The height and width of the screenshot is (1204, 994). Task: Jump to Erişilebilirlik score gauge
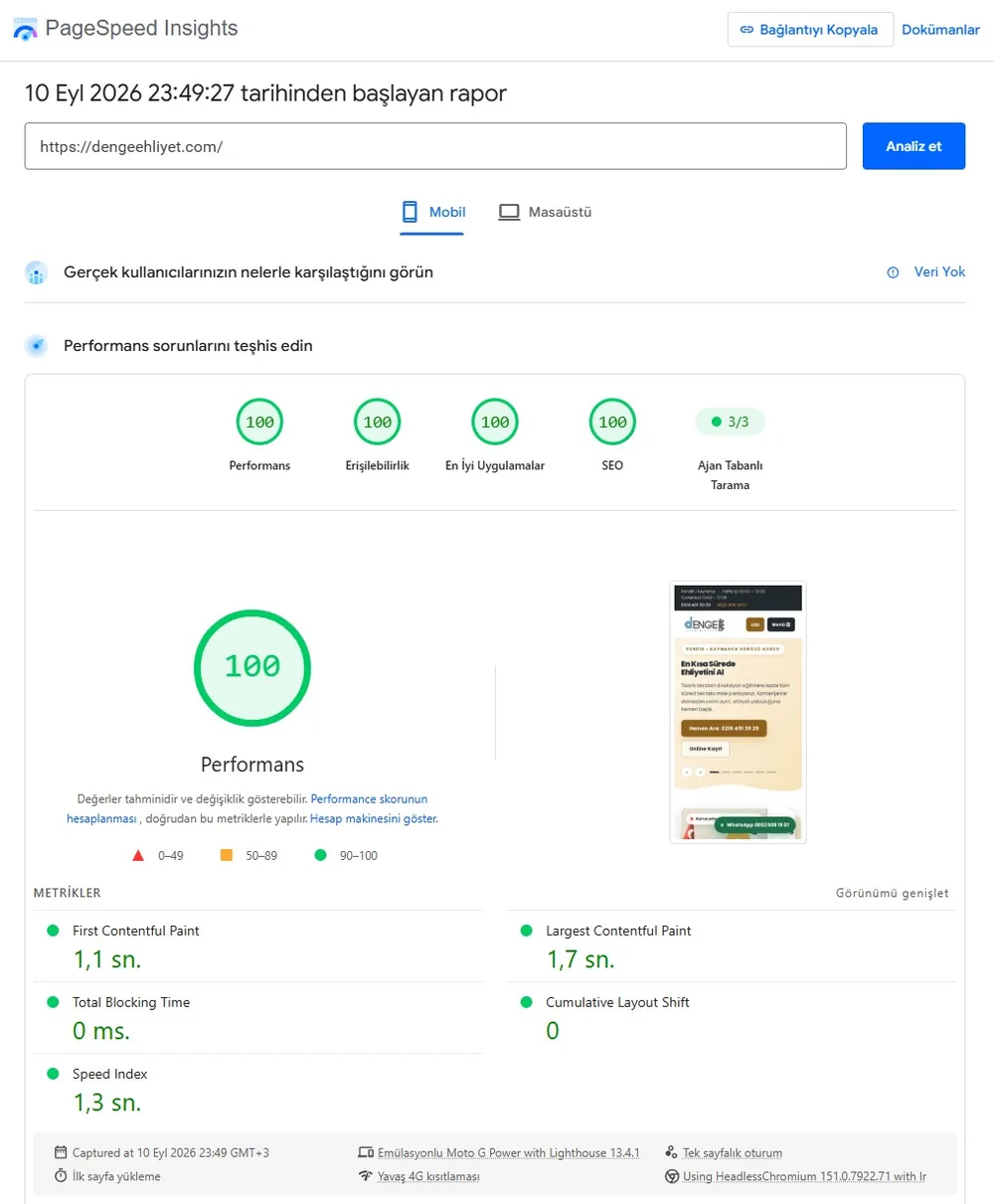(x=377, y=422)
